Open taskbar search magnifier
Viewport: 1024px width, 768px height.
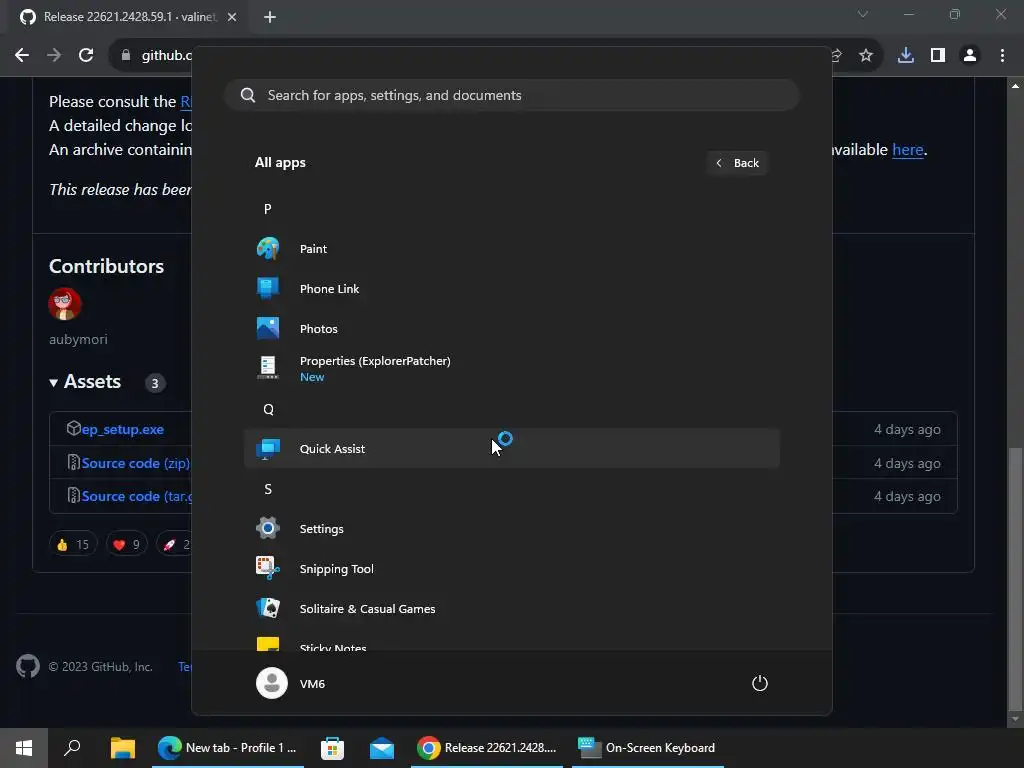72,748
